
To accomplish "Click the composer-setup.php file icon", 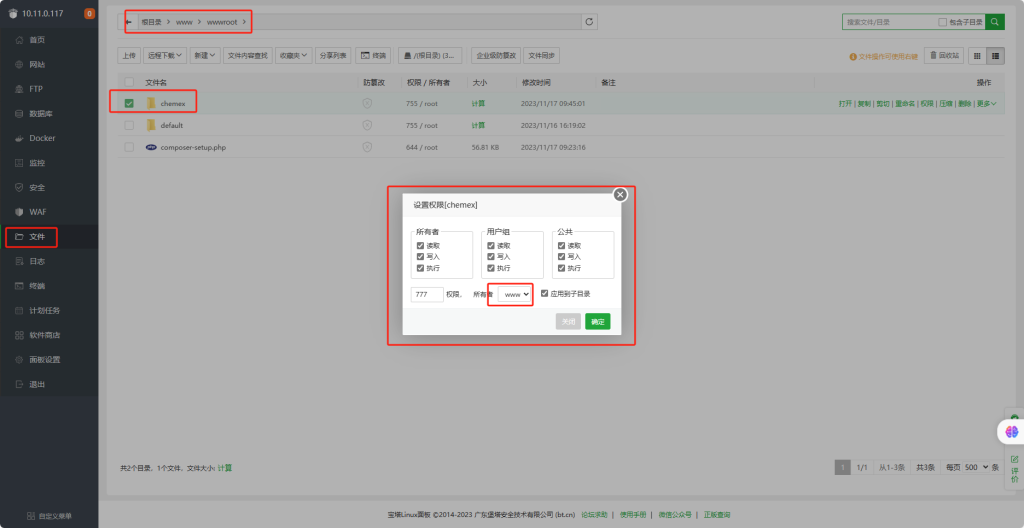I will tap(151, 148).
